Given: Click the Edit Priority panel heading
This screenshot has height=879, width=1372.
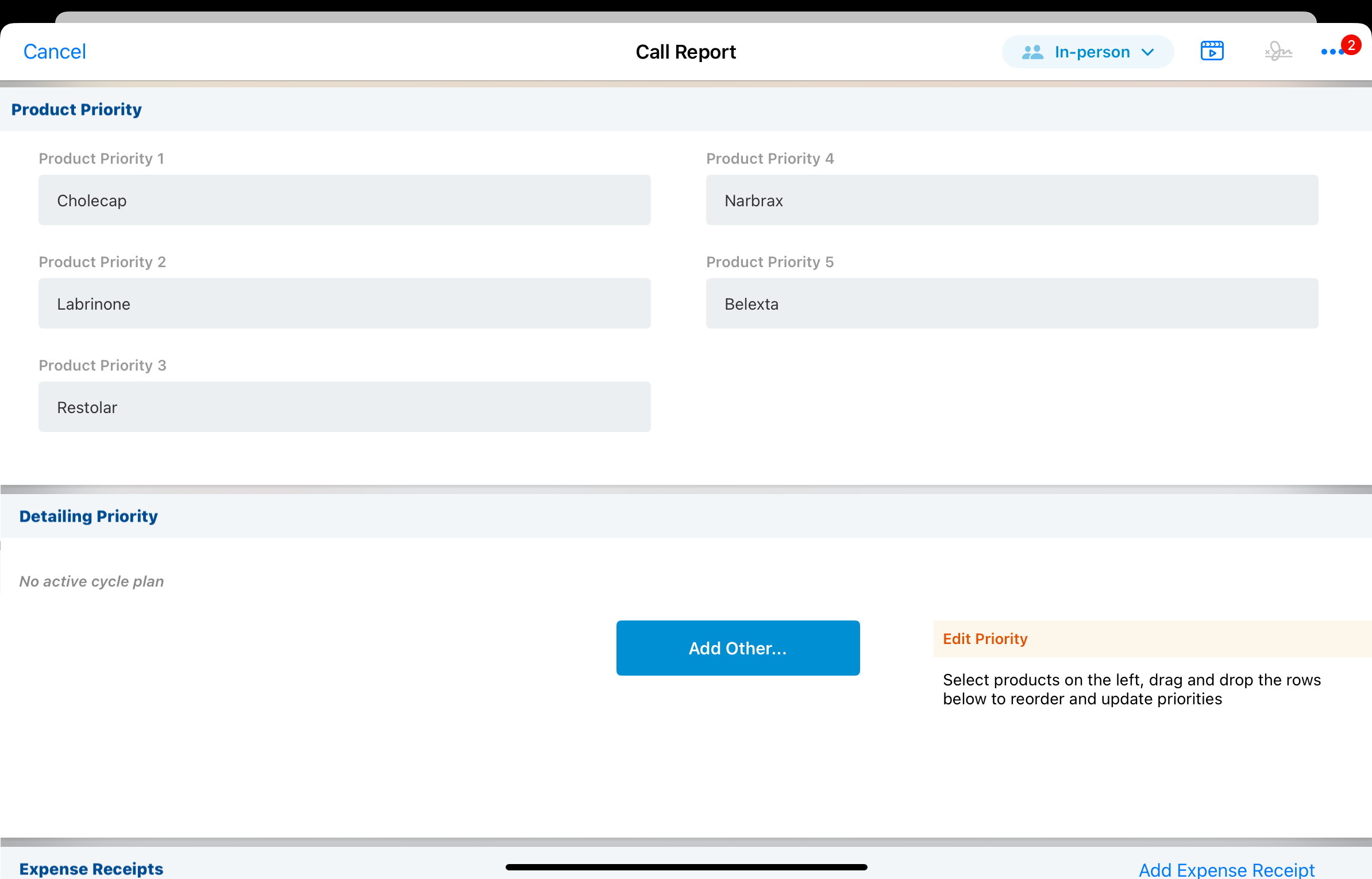Looking at the screenshot, I should click(x=985, y=639).
